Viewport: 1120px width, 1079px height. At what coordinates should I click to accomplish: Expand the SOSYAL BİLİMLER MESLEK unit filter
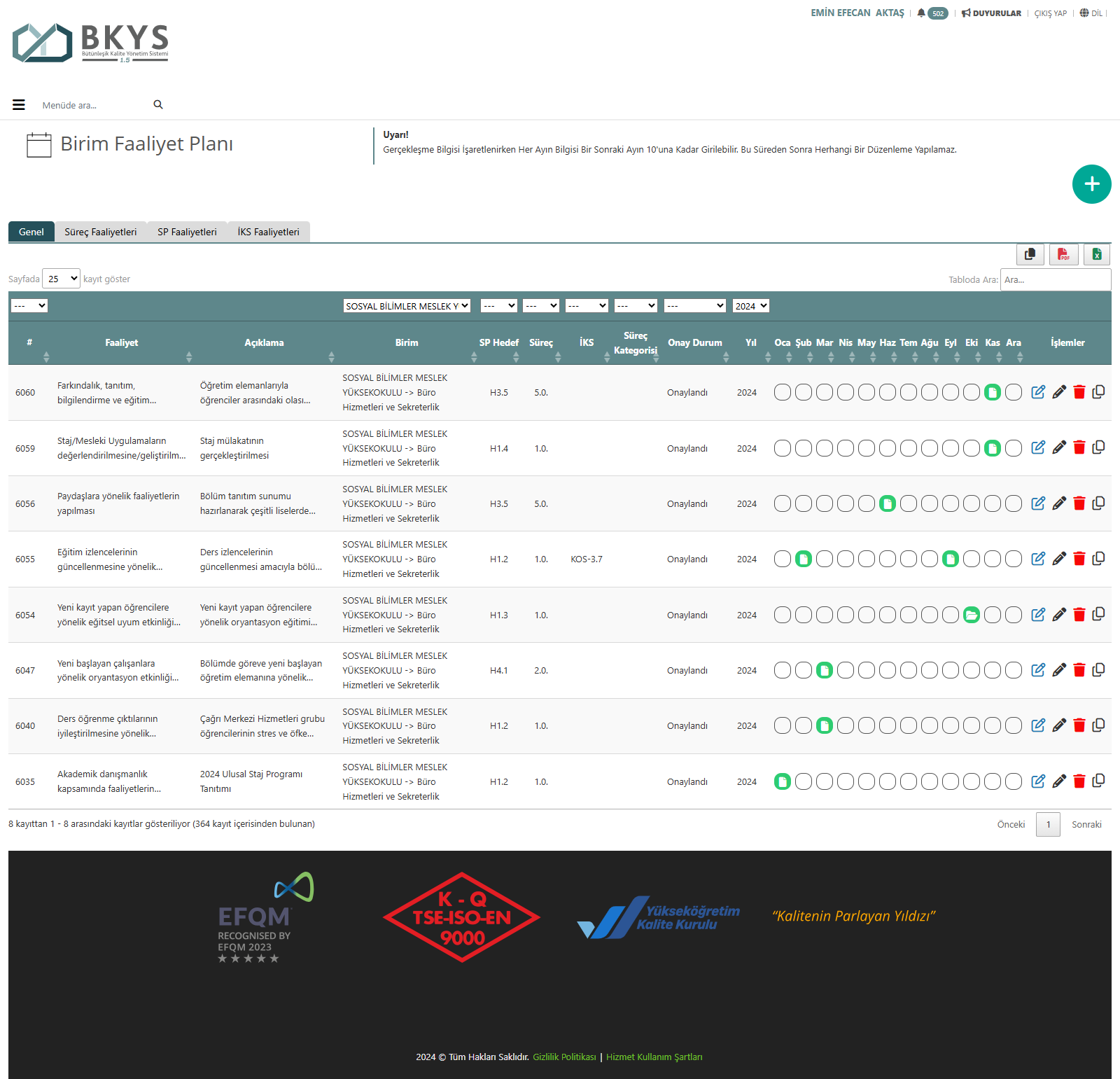[x=407, y=306]
